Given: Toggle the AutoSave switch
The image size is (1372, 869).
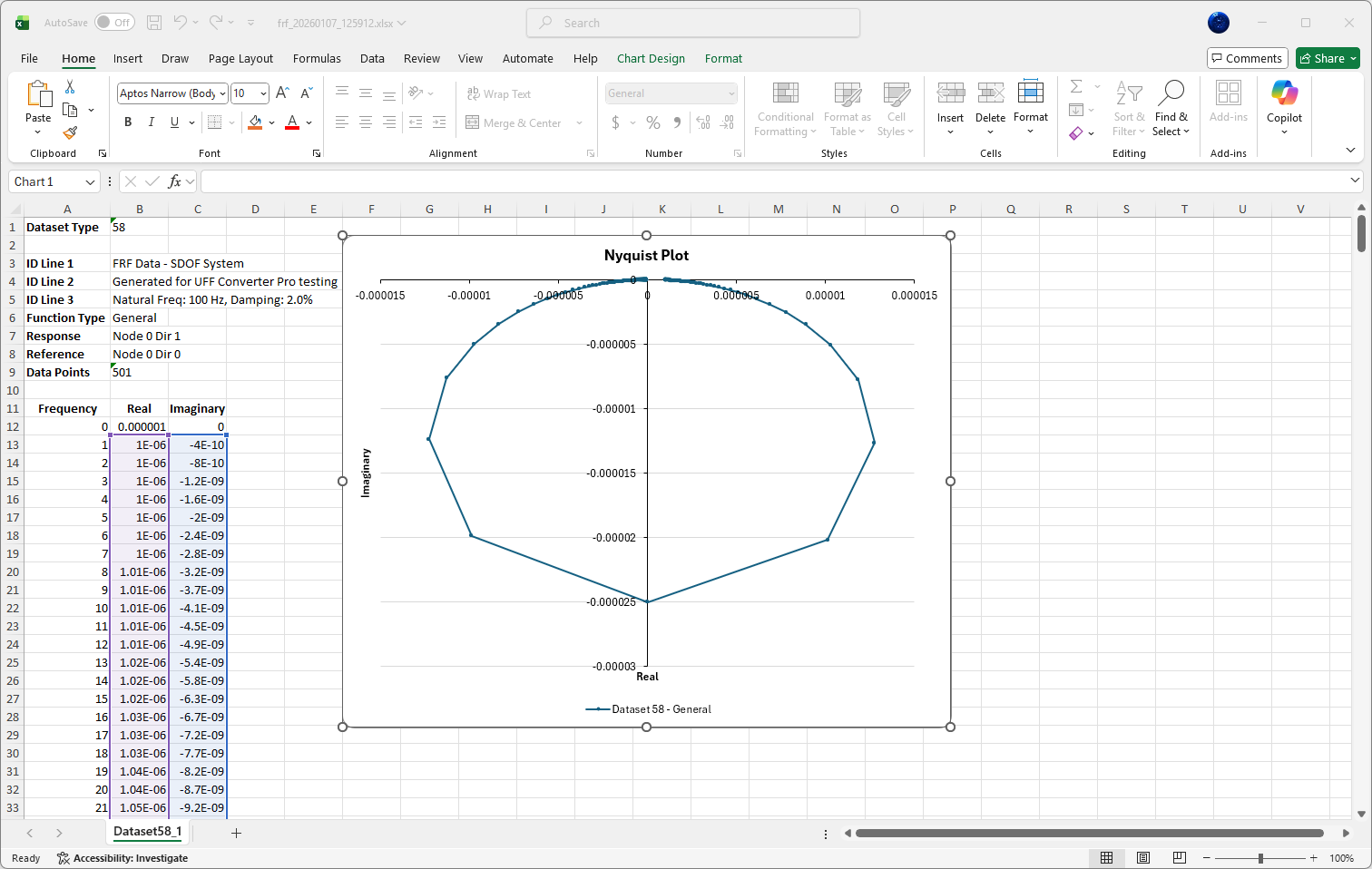Looking at the screenshot, I should (114, 23).
